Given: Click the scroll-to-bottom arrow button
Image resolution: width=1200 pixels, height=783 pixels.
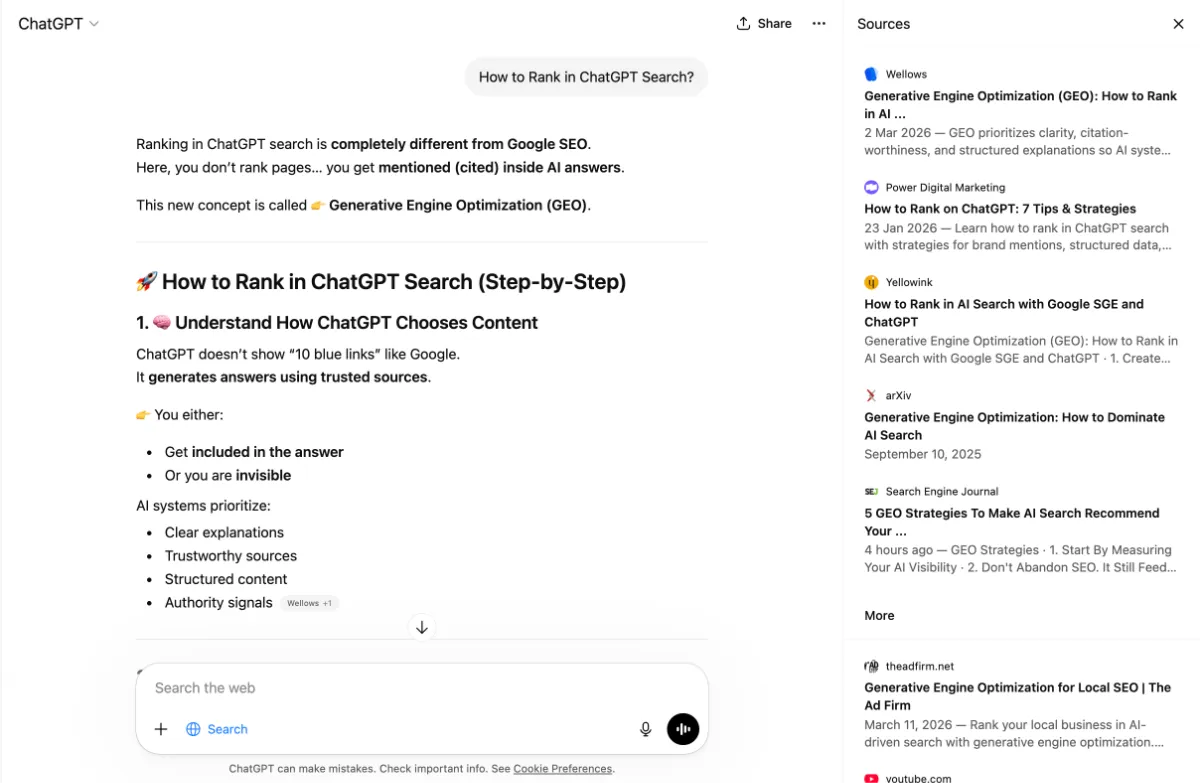Looking at the screenshot, I should [x=422, y=627].
